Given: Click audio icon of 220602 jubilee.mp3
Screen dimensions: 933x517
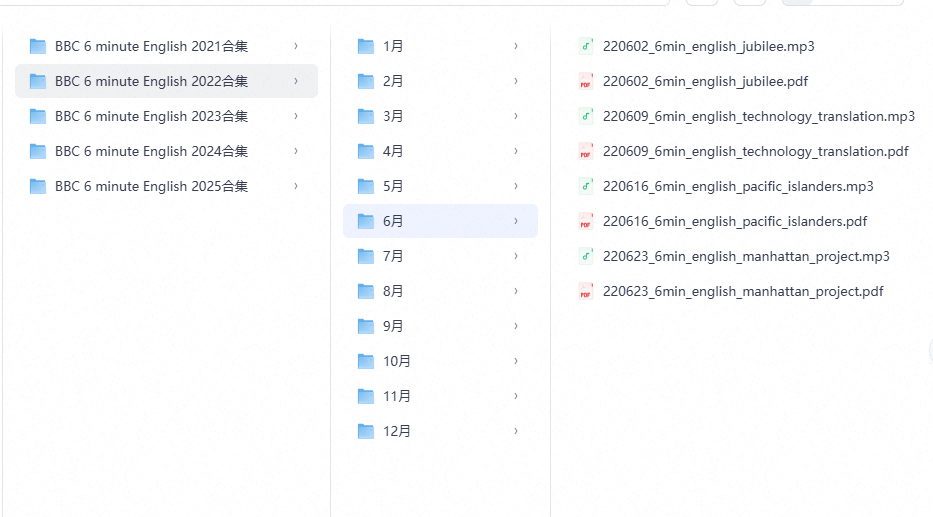Looking at the screenshot, I should coord(586,46).
